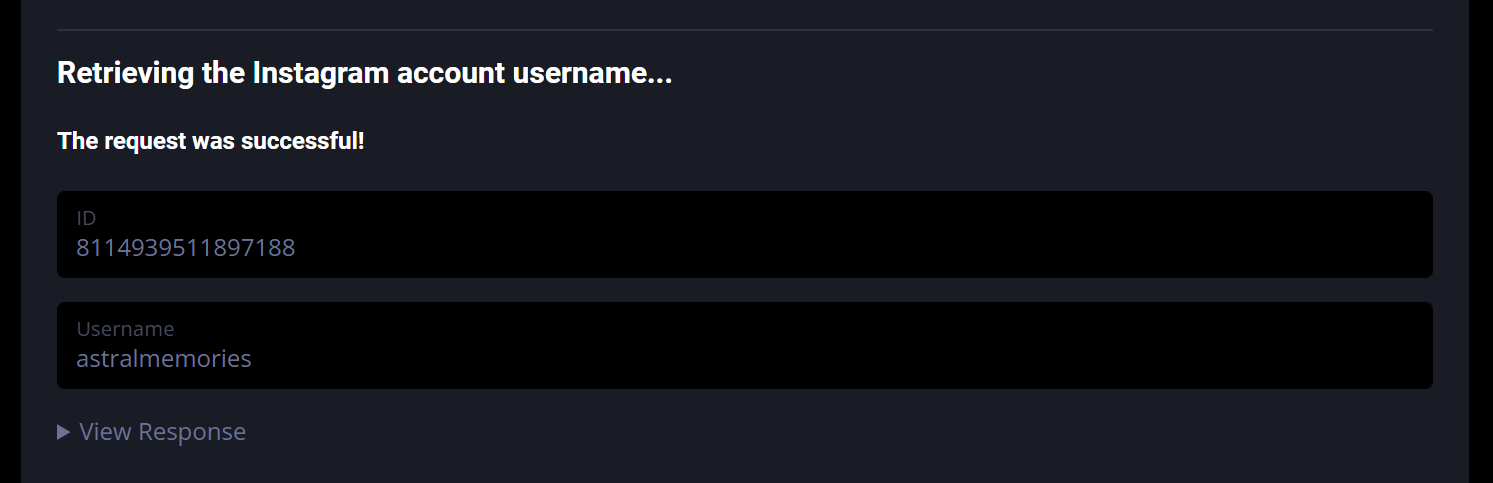
Task: Click inside the ID field
Action: [744, 235]
